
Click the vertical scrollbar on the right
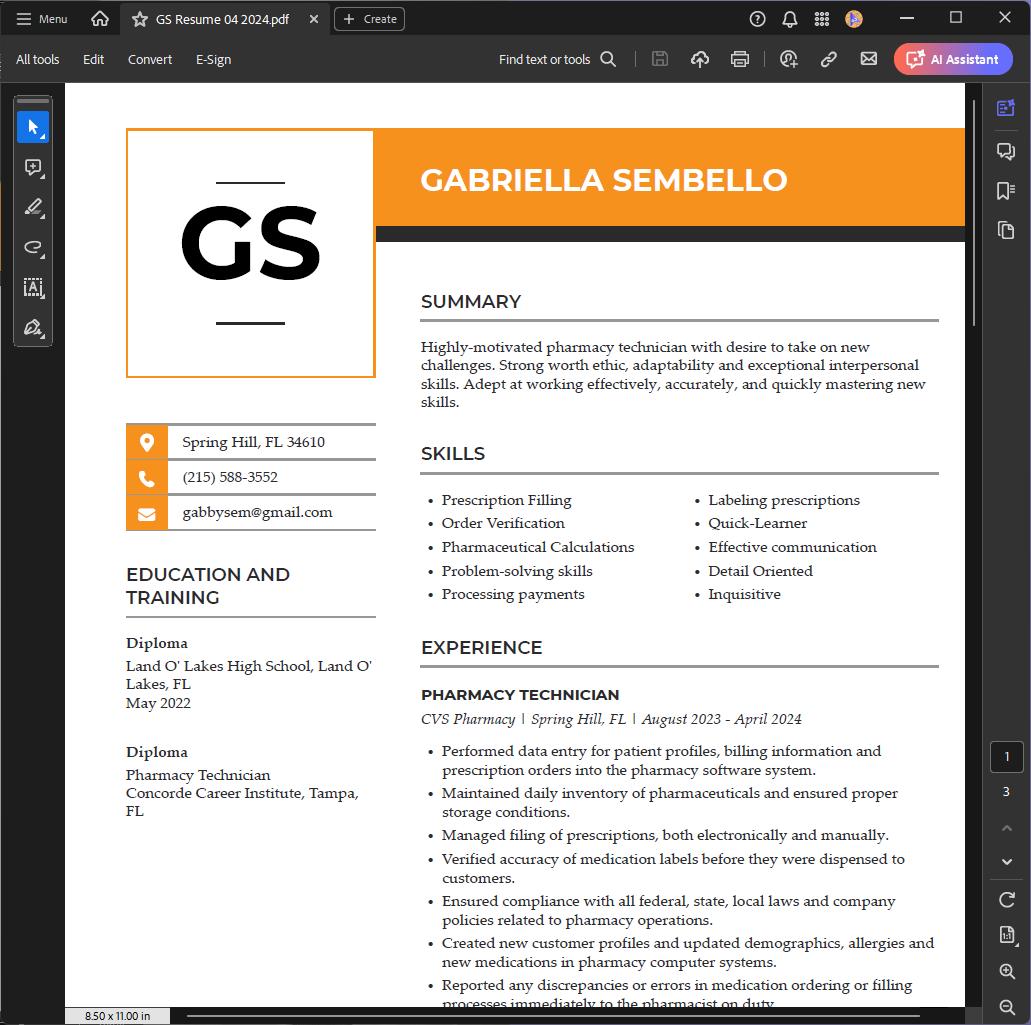point(974,213)
